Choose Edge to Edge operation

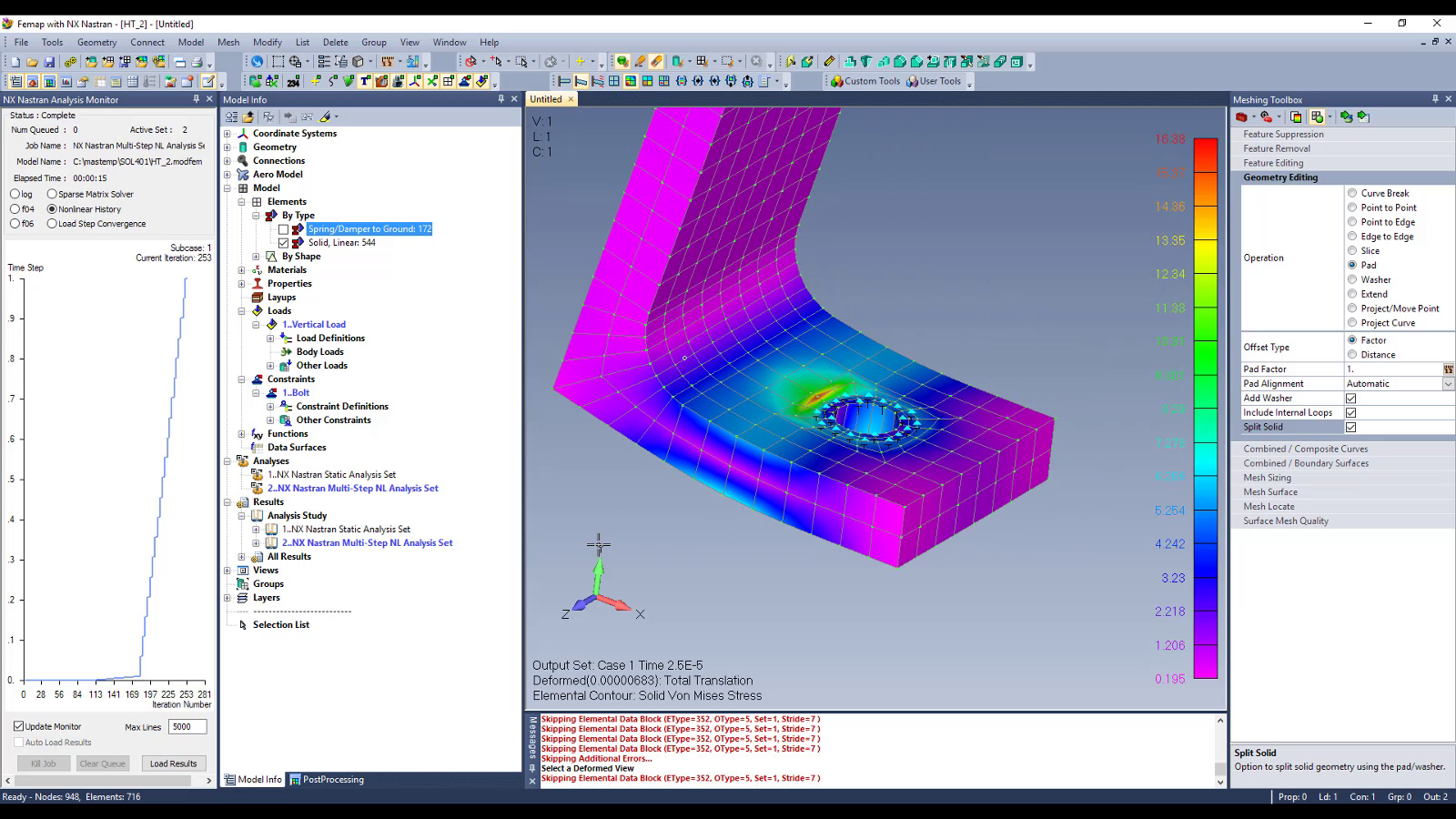[x=1354, y=236]
